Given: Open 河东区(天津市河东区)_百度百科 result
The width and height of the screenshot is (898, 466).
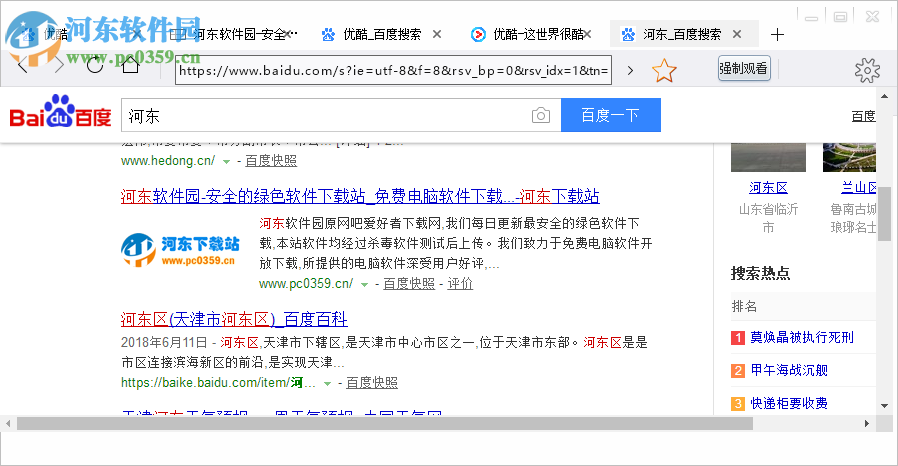Looking at the screenshot, I should click(234, 319).
